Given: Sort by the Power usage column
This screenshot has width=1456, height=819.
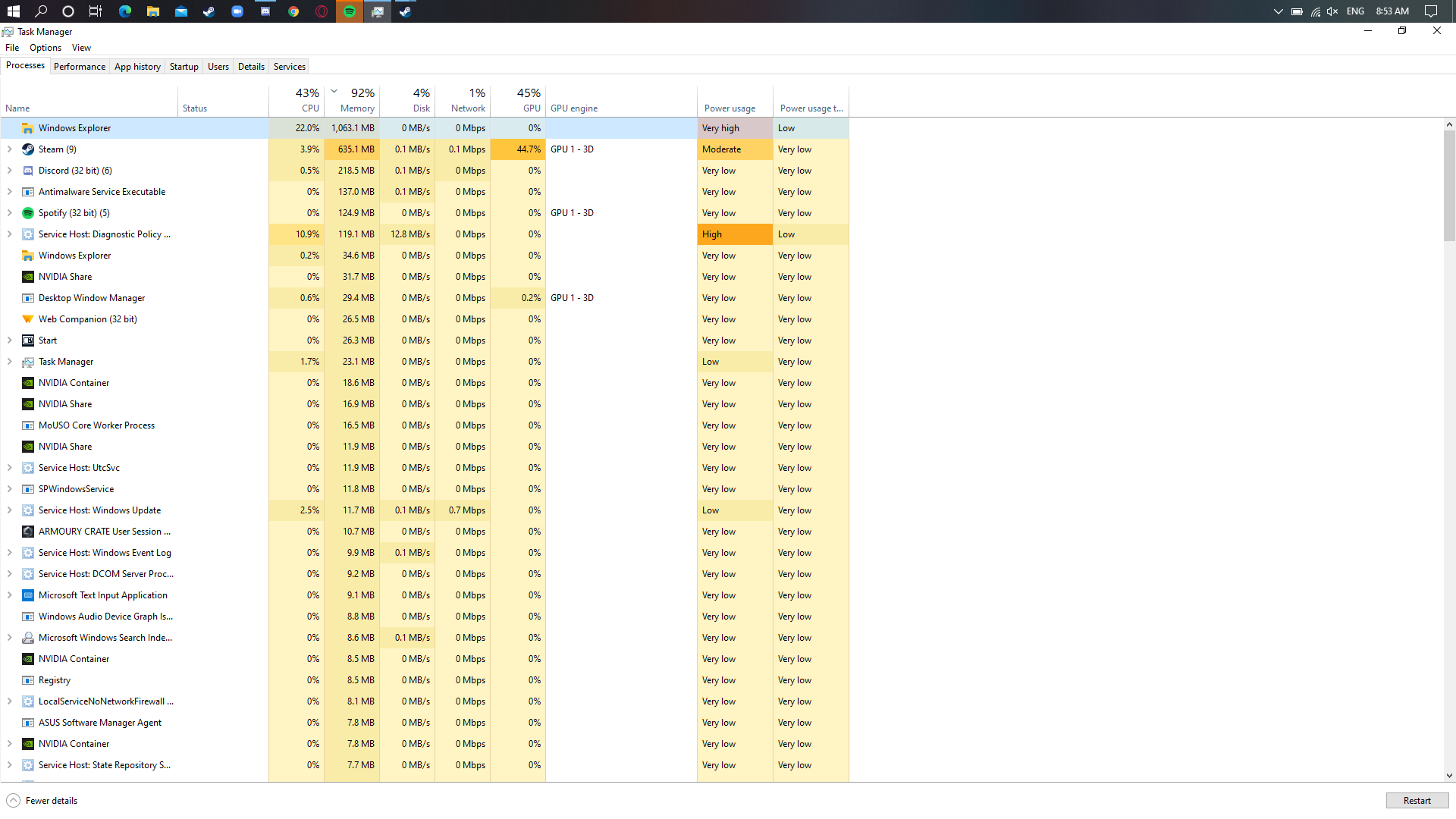Looking at the screenshot, I should coord(735,100).
